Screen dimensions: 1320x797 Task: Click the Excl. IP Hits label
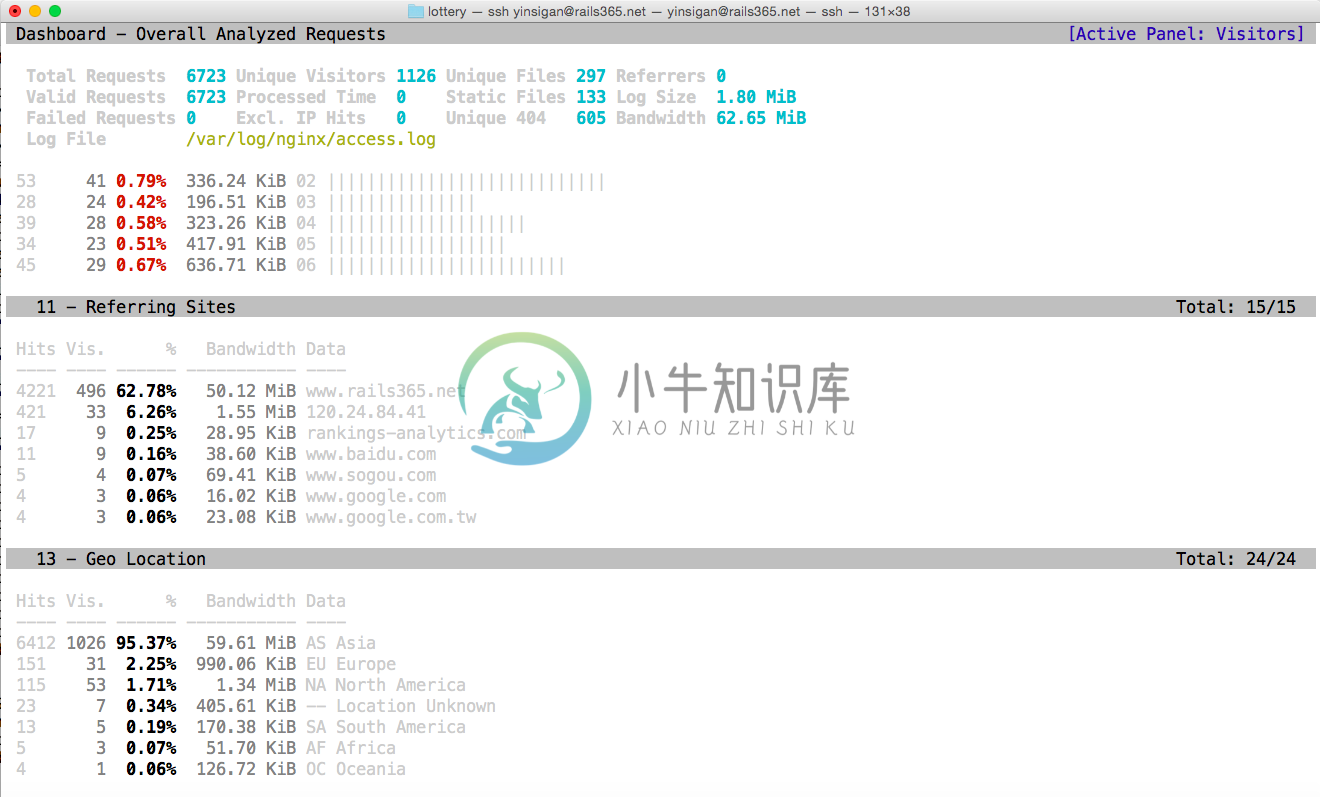pos(301,118)
